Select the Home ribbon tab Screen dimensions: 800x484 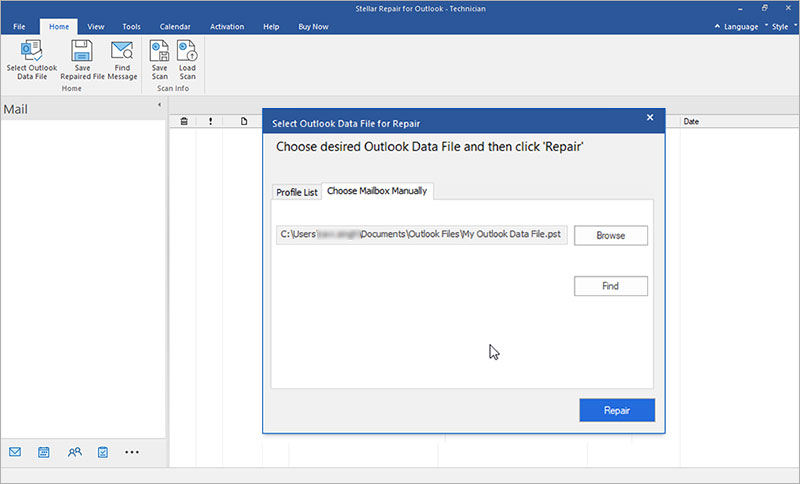(59, 27)
